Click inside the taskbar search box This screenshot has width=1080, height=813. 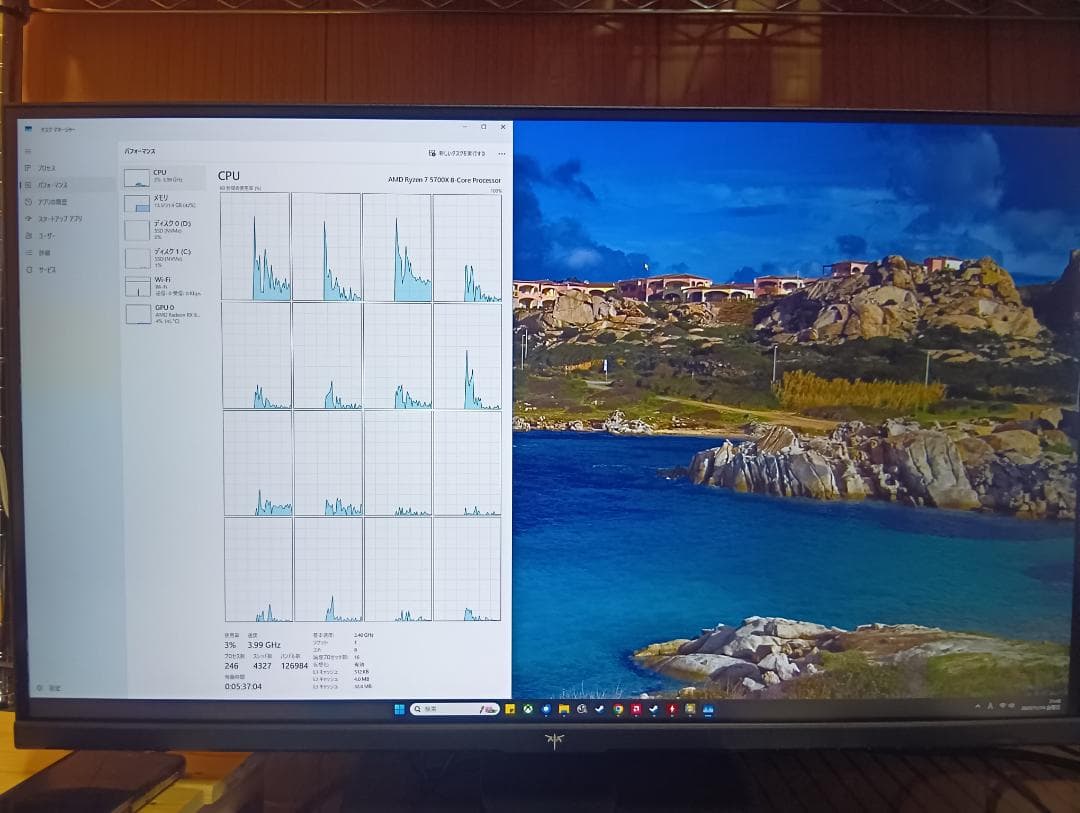[x=450, y=710]
